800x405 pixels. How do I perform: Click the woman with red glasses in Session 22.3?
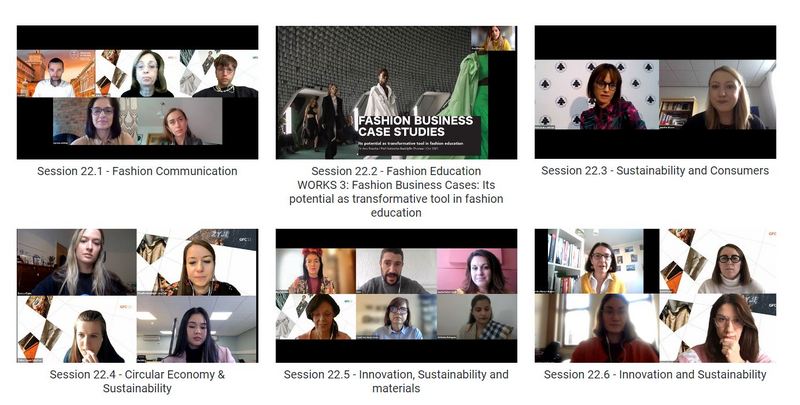point(597,94)
